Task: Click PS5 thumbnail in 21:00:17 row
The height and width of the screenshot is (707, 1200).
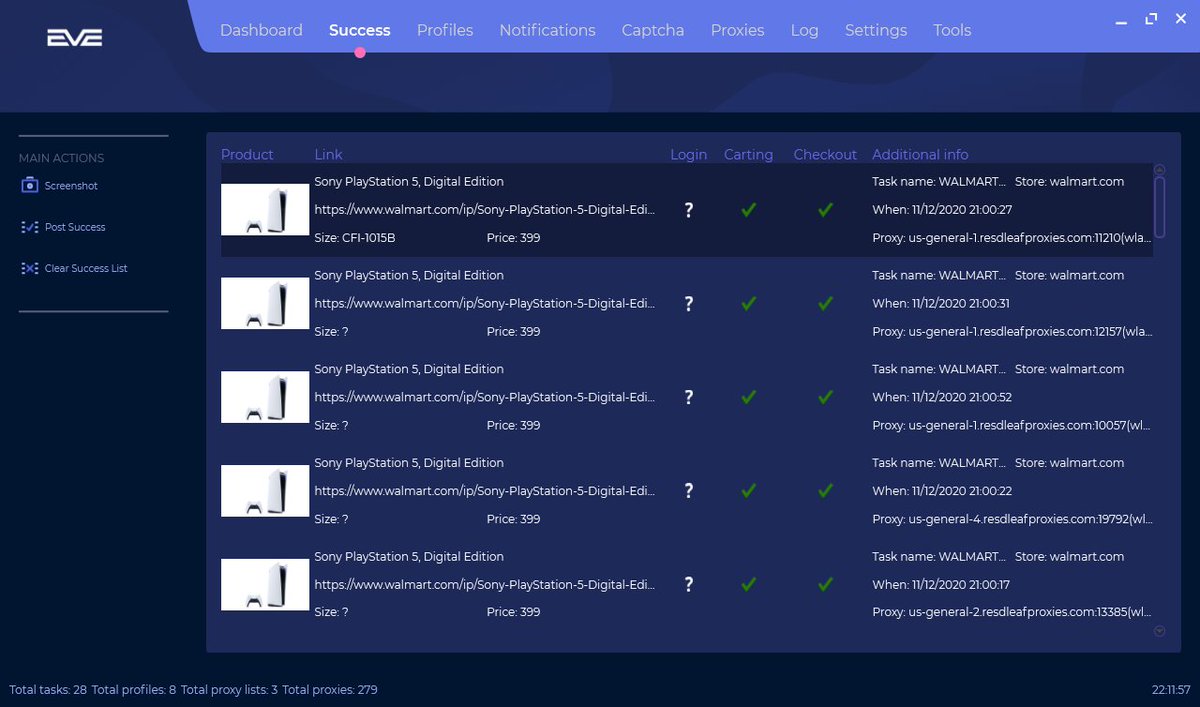Action: 265,584
